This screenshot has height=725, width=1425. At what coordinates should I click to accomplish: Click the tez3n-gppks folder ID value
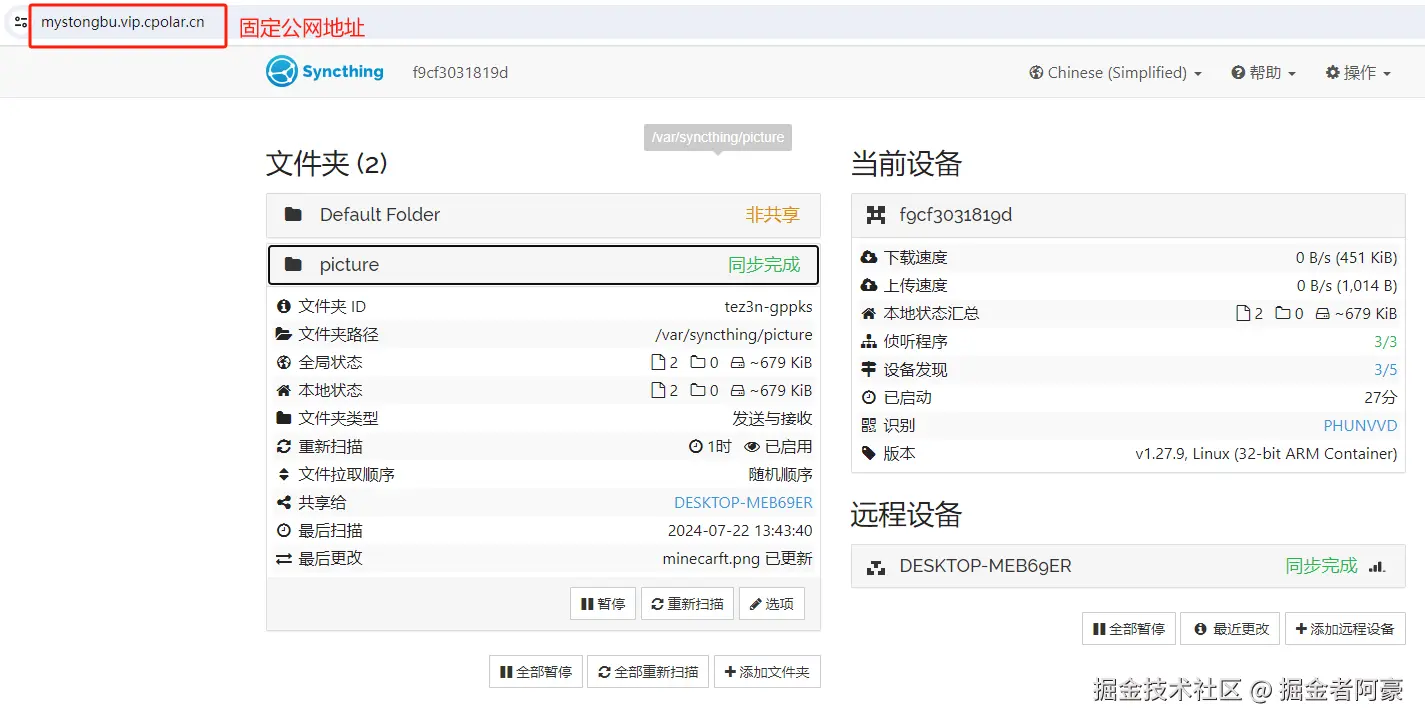[769, 306]
